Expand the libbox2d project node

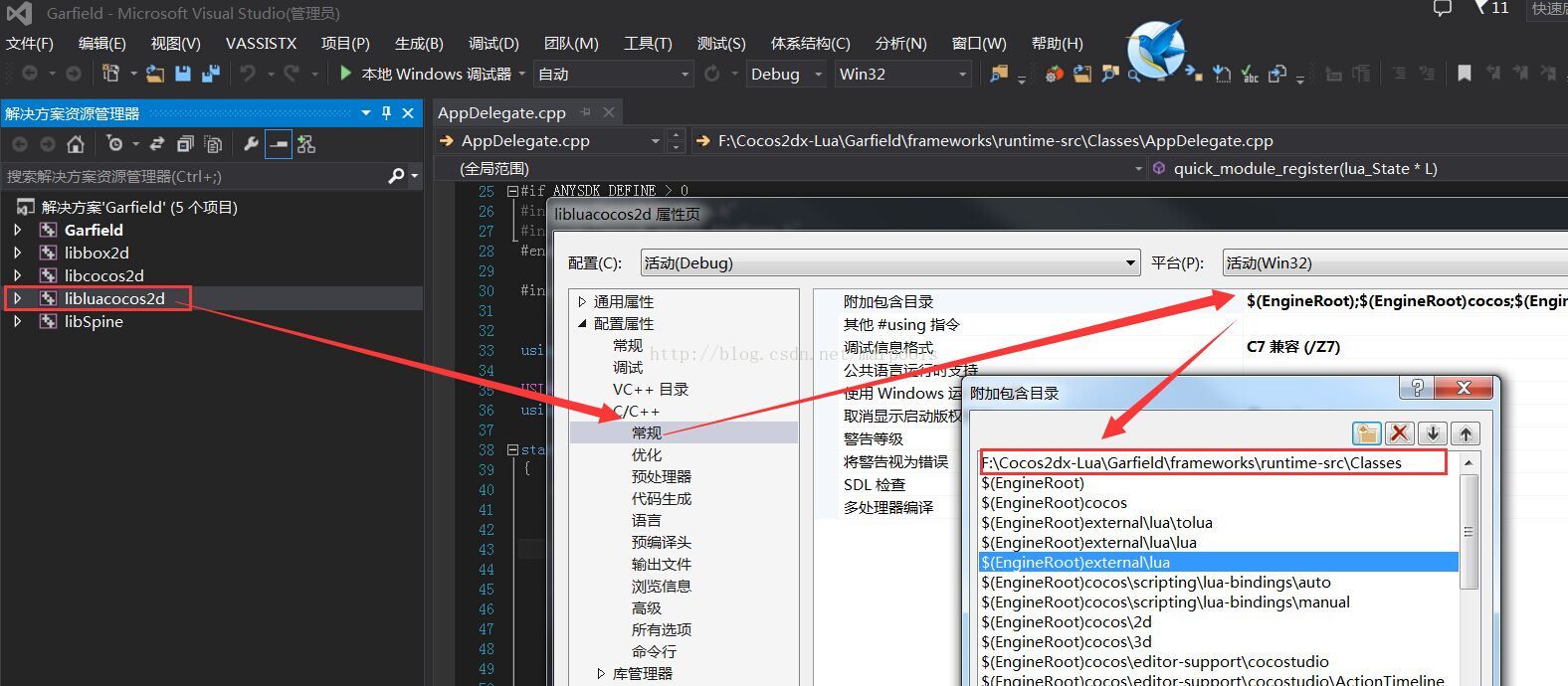click(x=17, y=253)
